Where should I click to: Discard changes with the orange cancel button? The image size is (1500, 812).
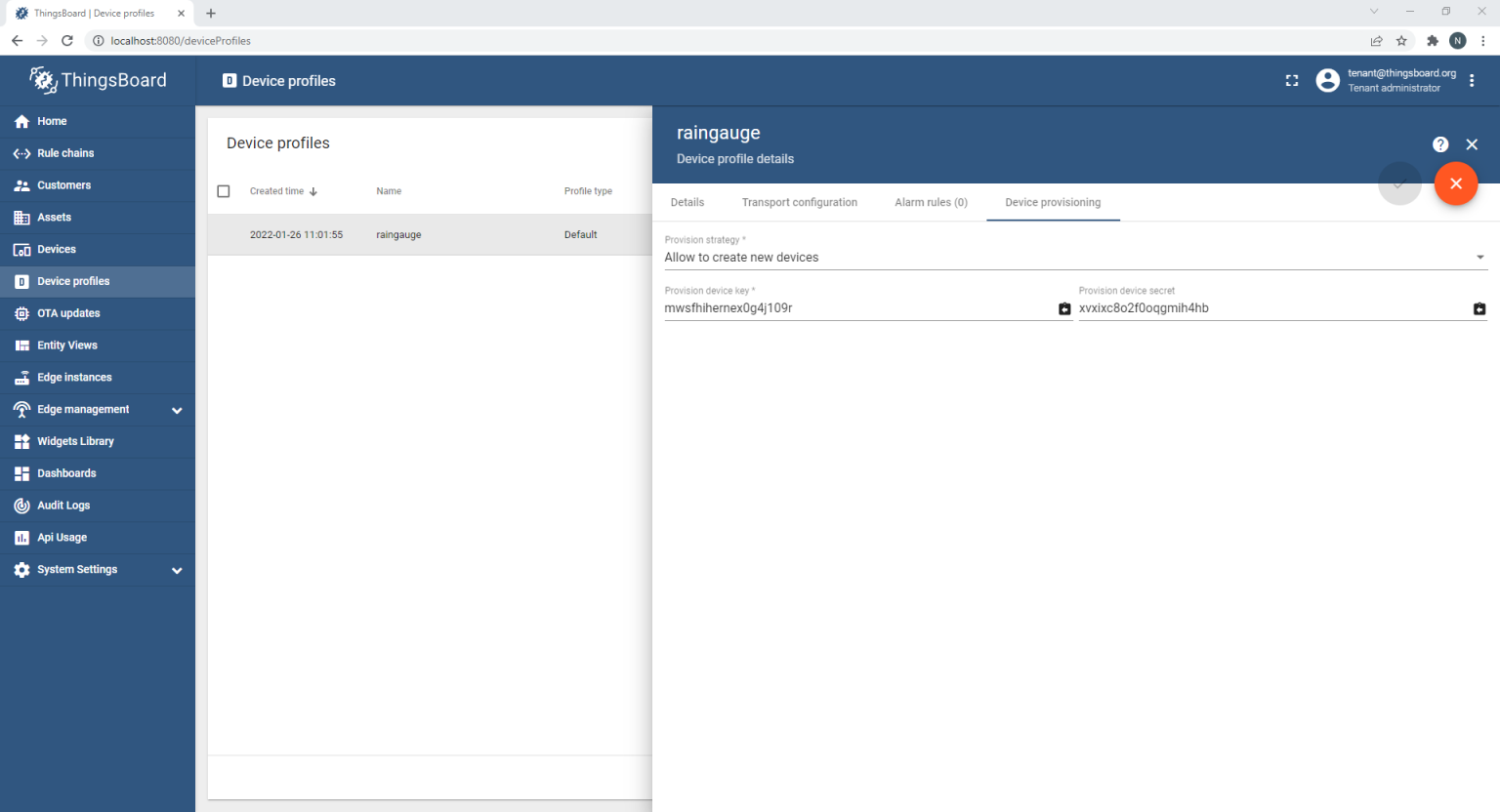1456,183
